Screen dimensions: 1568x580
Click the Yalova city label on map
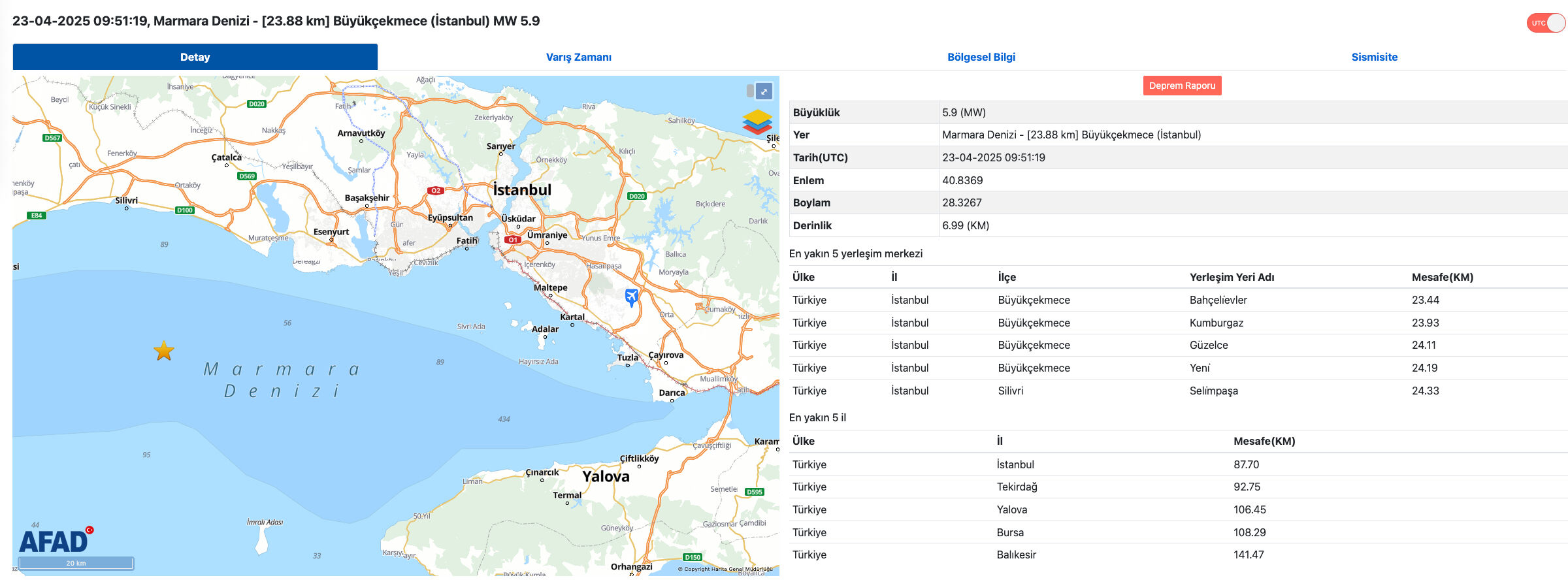606,476
